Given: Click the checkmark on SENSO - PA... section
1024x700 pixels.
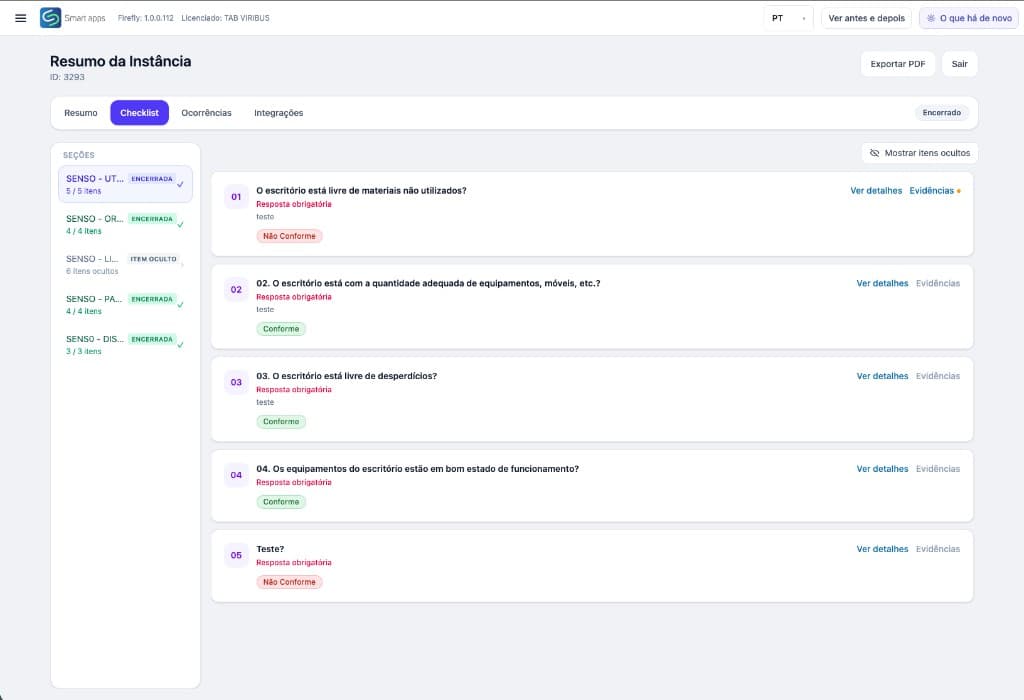Looking at the screenshot, I should point(180,305).
